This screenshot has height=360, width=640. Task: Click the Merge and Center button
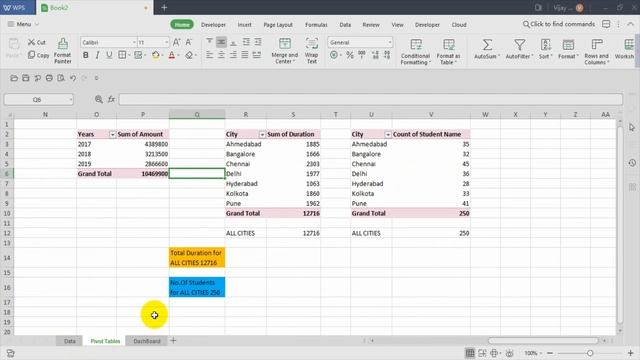coord(284,51)
